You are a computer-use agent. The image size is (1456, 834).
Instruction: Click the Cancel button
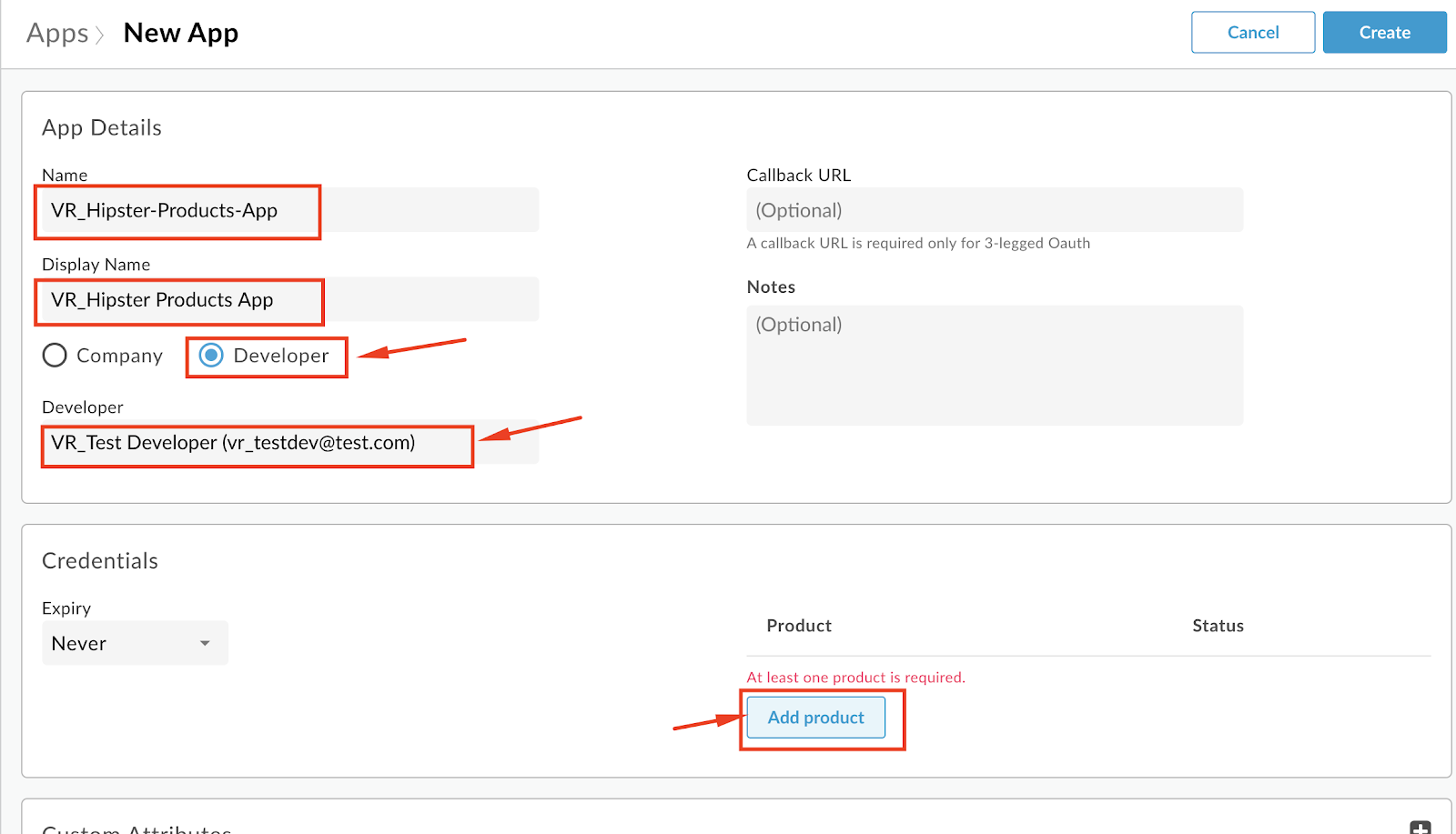(1253, 32)
